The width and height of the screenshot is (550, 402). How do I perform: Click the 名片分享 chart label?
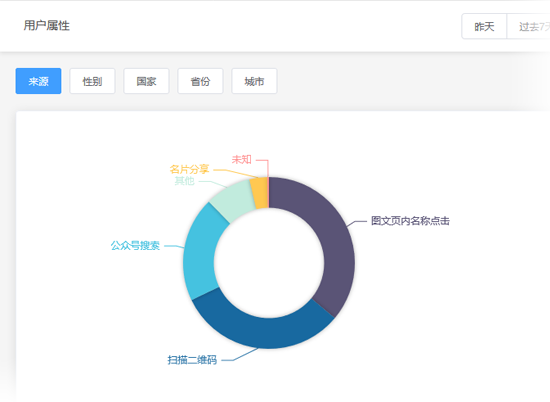189,169
